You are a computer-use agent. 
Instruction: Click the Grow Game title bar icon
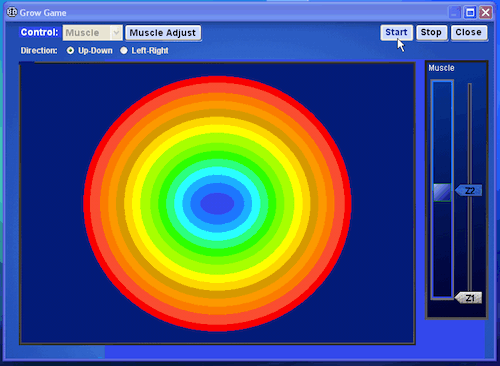(x=12, y=12)
